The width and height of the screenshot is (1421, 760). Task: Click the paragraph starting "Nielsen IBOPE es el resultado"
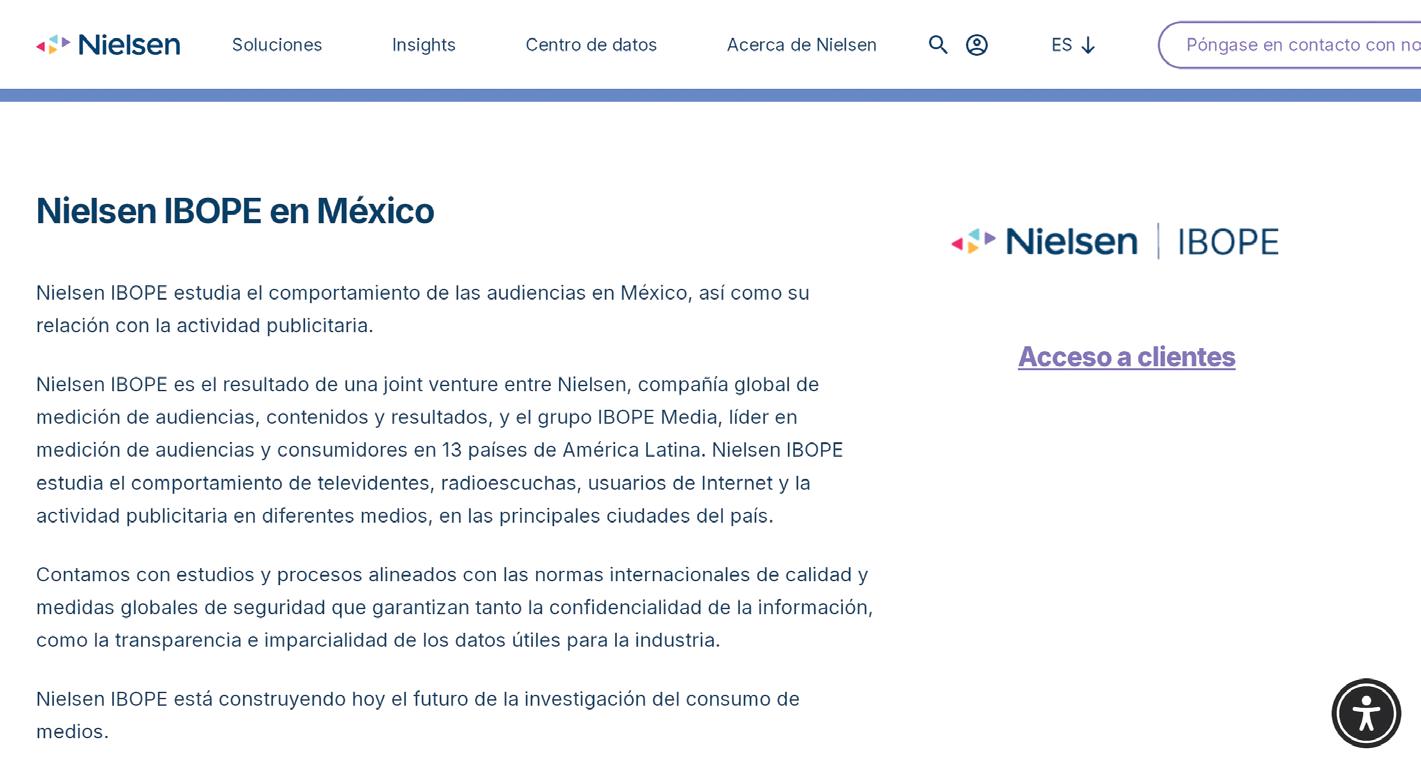coord(440,450)
